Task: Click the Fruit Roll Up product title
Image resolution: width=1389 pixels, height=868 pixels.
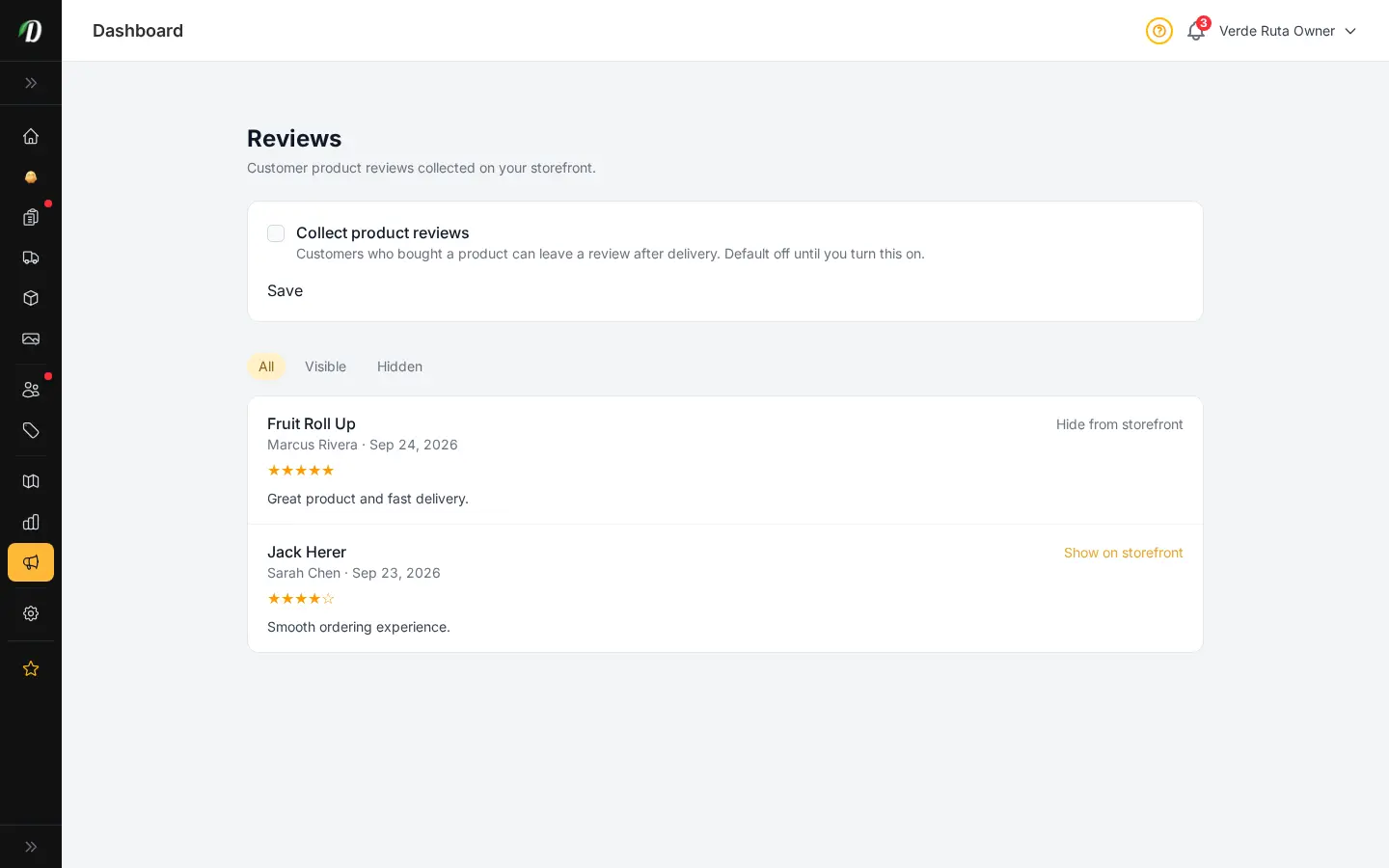Action: click(312, 423)
